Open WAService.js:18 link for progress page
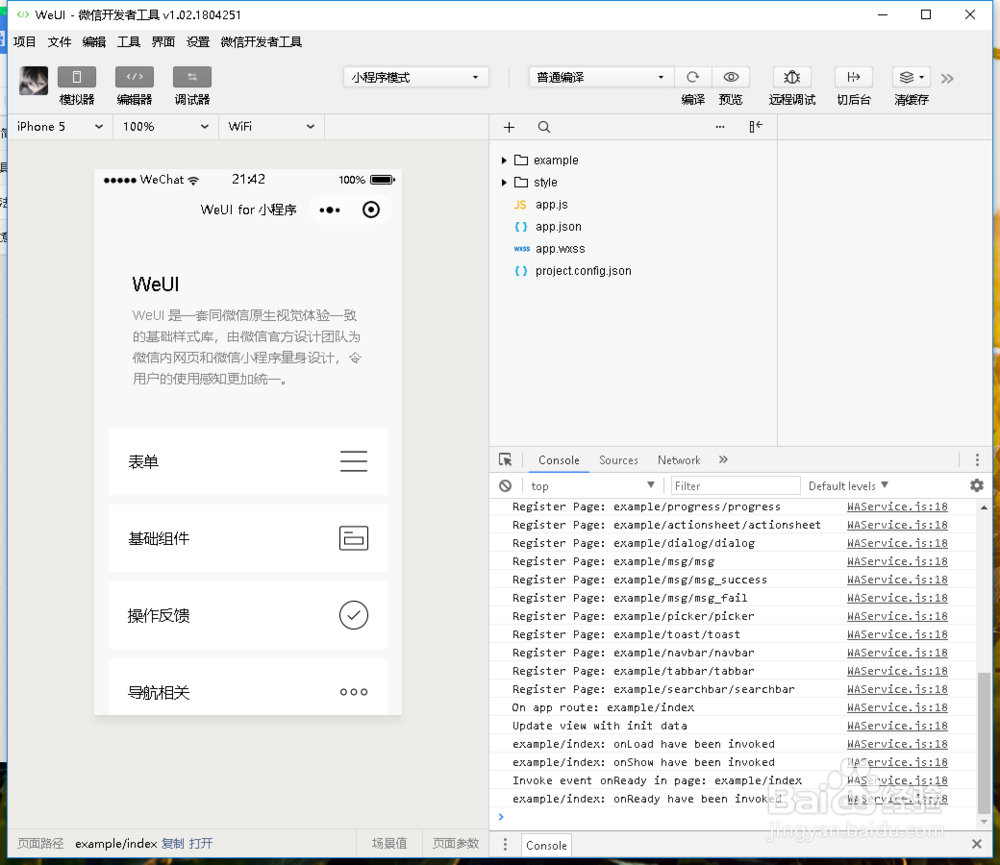 pyautogui.click(x=897, y=506)
